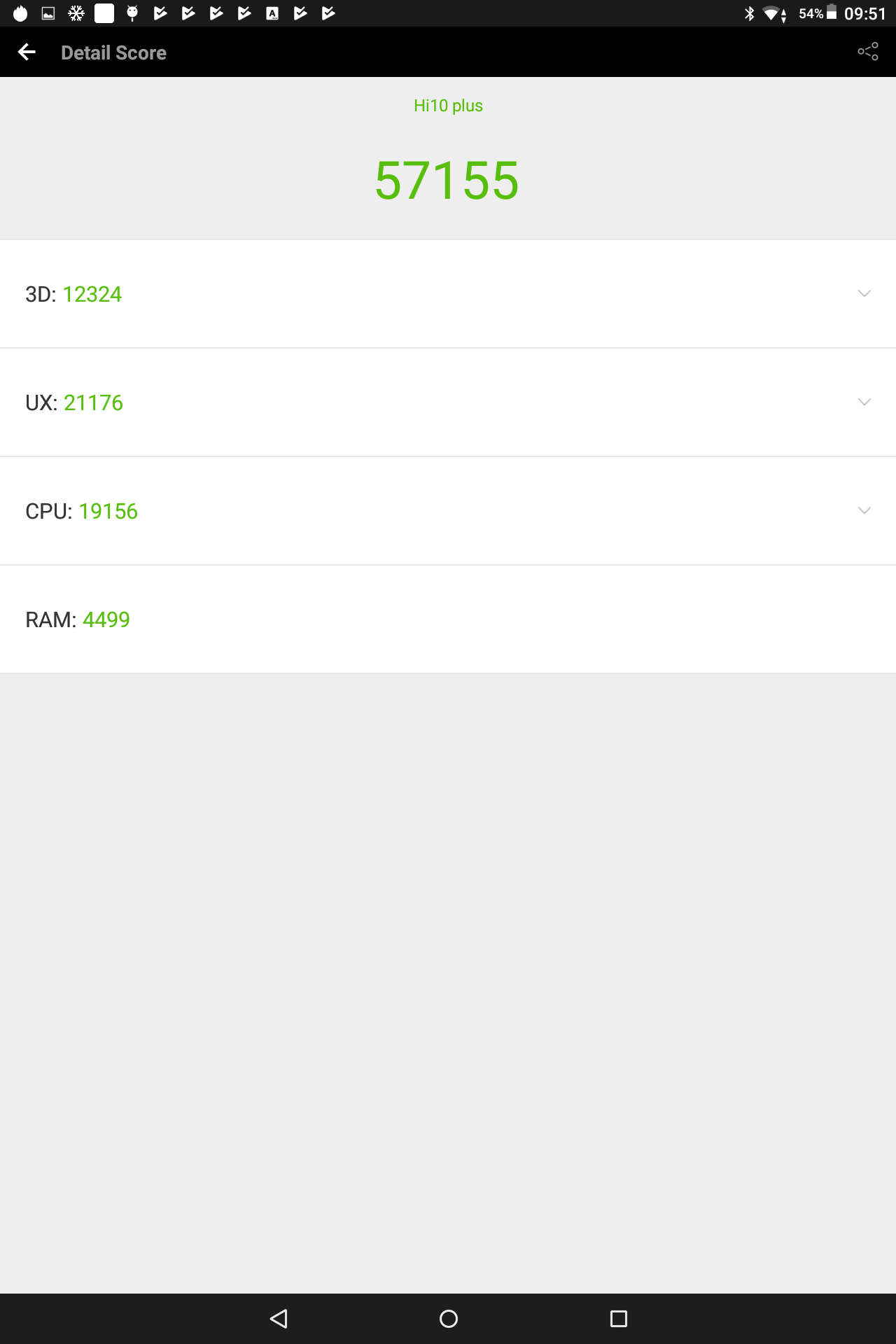
Task: Tap the 57155 total score
Action: (447, 181)
